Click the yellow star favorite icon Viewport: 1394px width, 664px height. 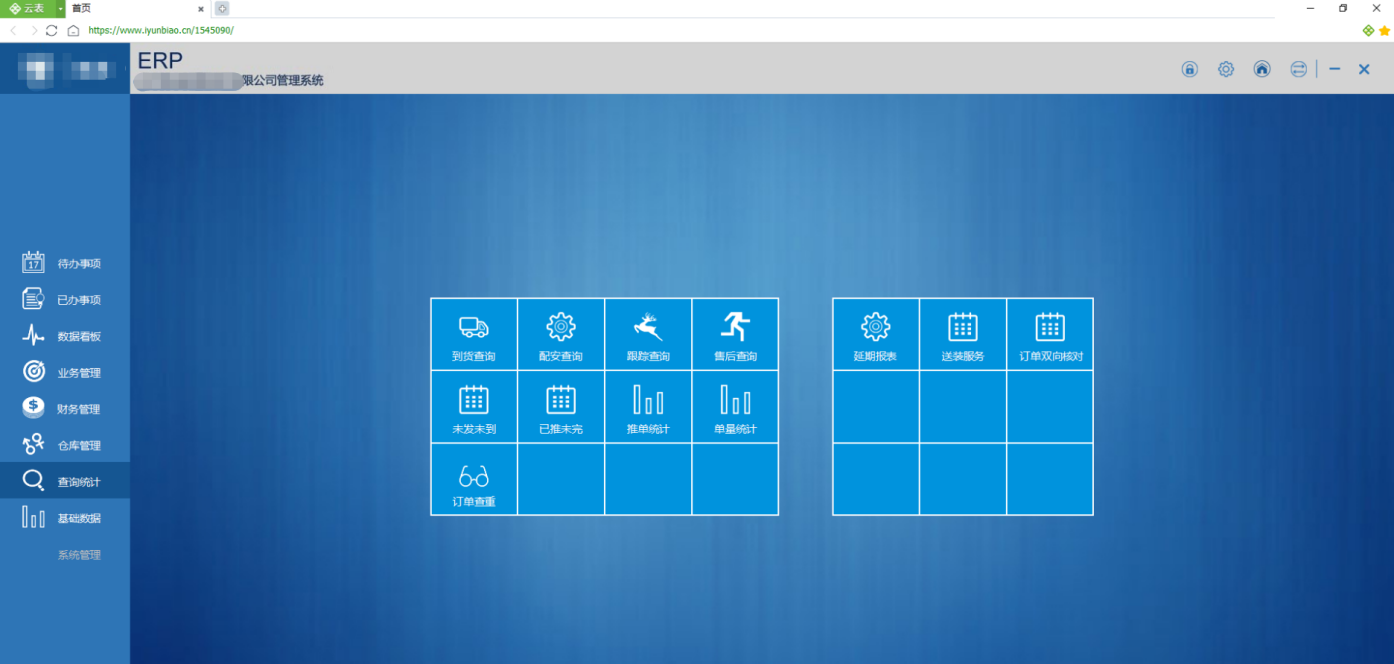1385,30
